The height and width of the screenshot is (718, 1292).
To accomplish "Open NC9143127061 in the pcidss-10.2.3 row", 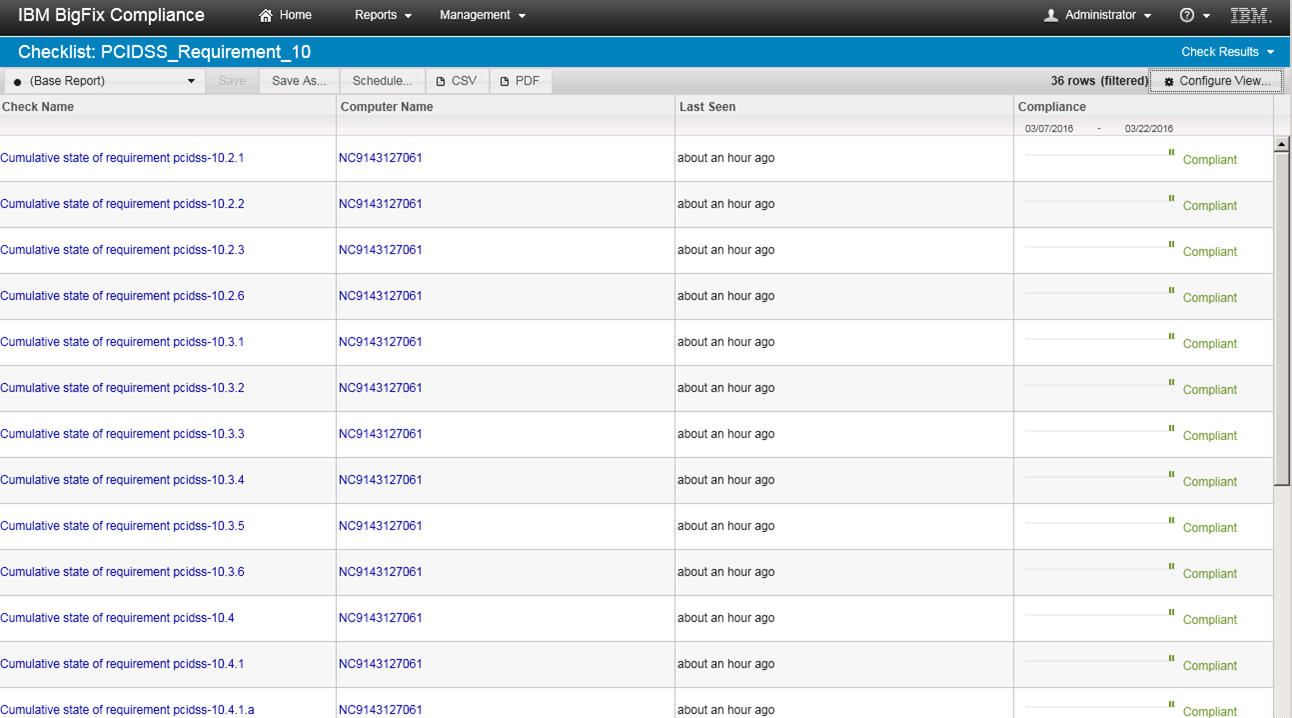I will [x=380, y=250].
